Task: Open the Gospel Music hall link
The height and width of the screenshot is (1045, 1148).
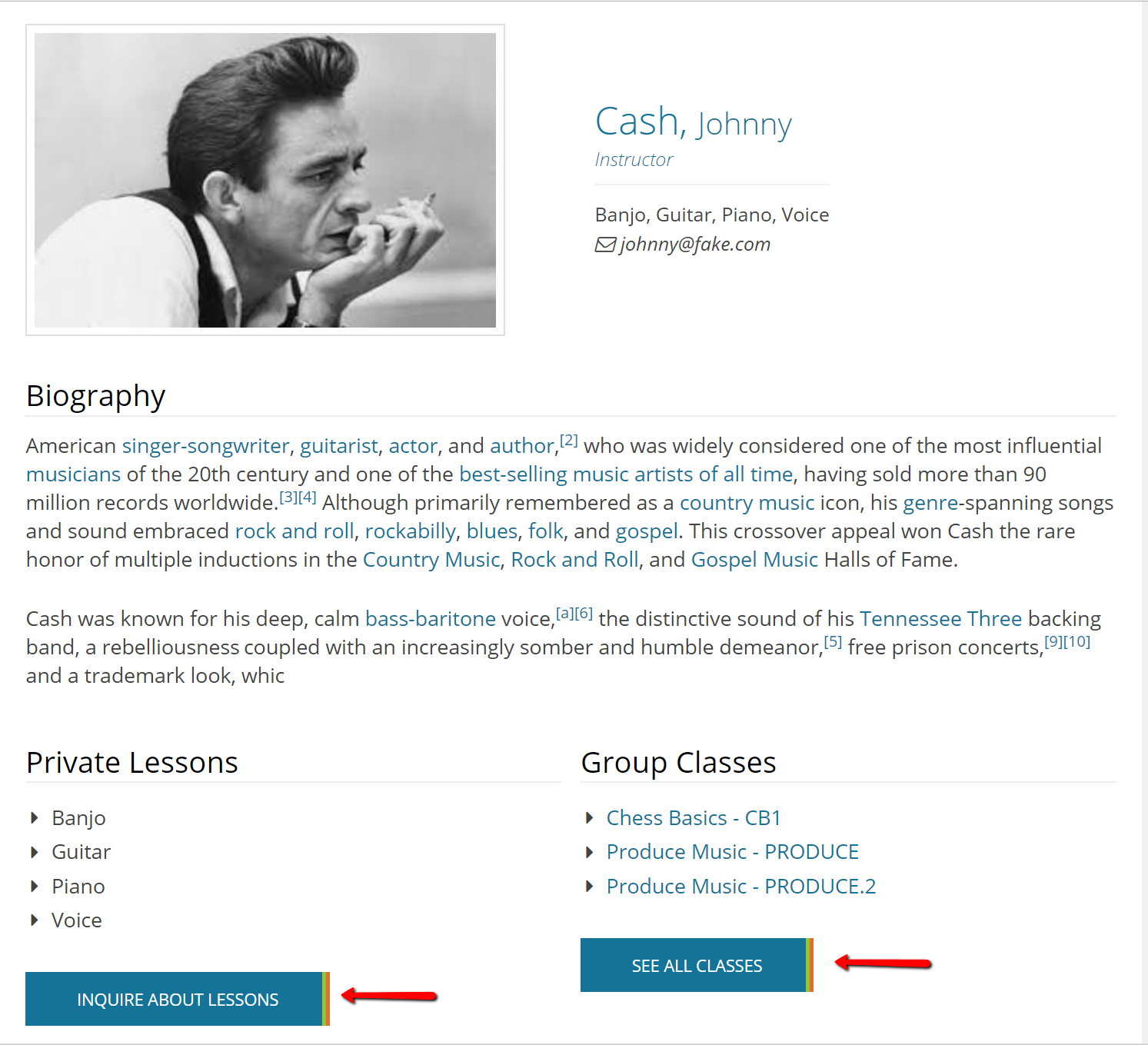Action: (x=754, y=560)
